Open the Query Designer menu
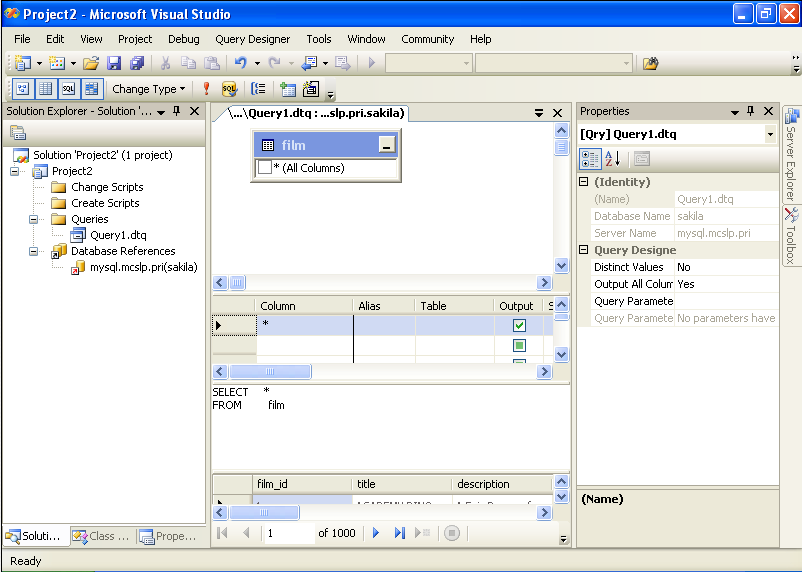 pyautogui.click(x=252, y=39)
